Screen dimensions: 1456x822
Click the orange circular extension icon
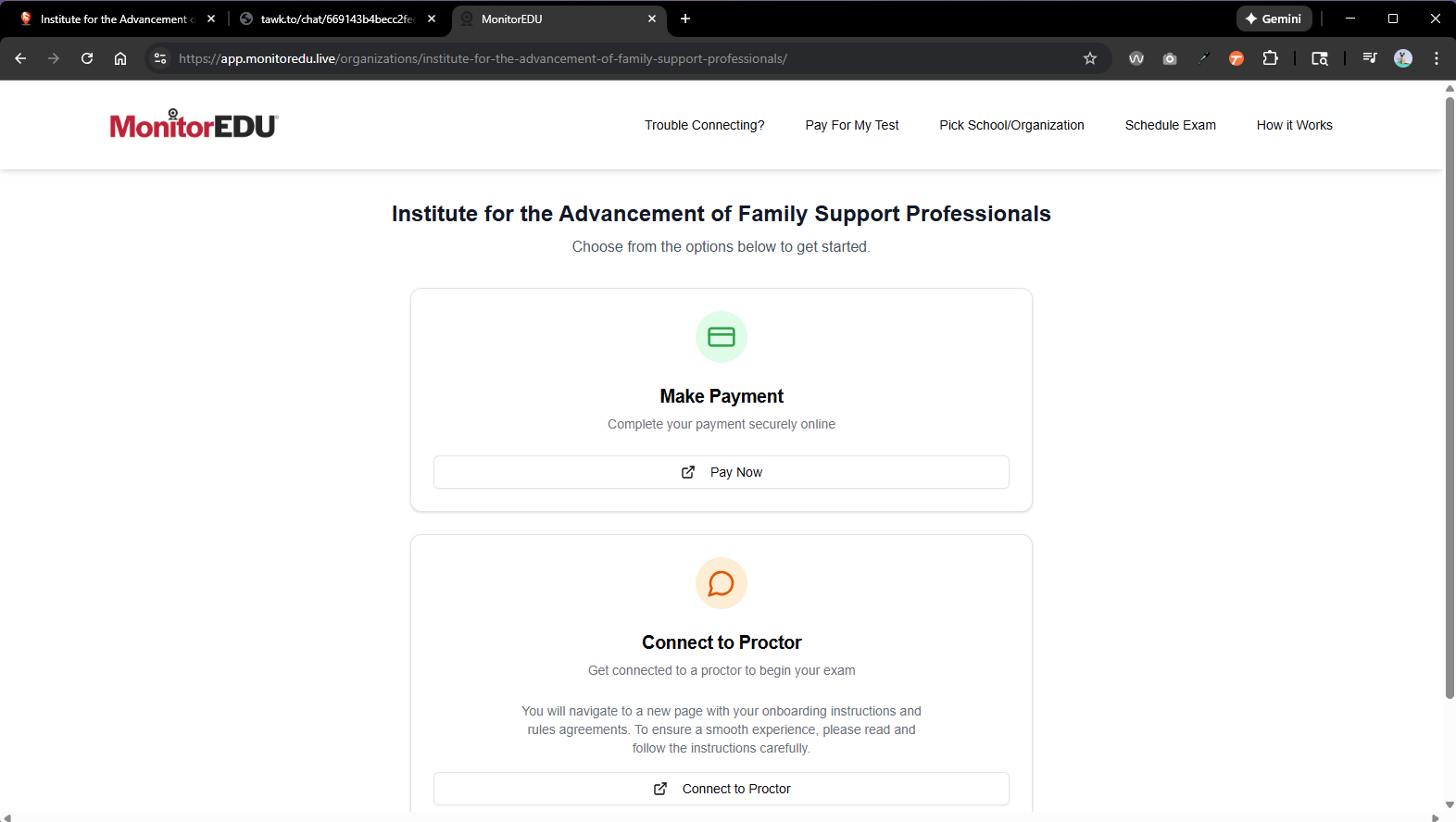tap(1236, 58)
